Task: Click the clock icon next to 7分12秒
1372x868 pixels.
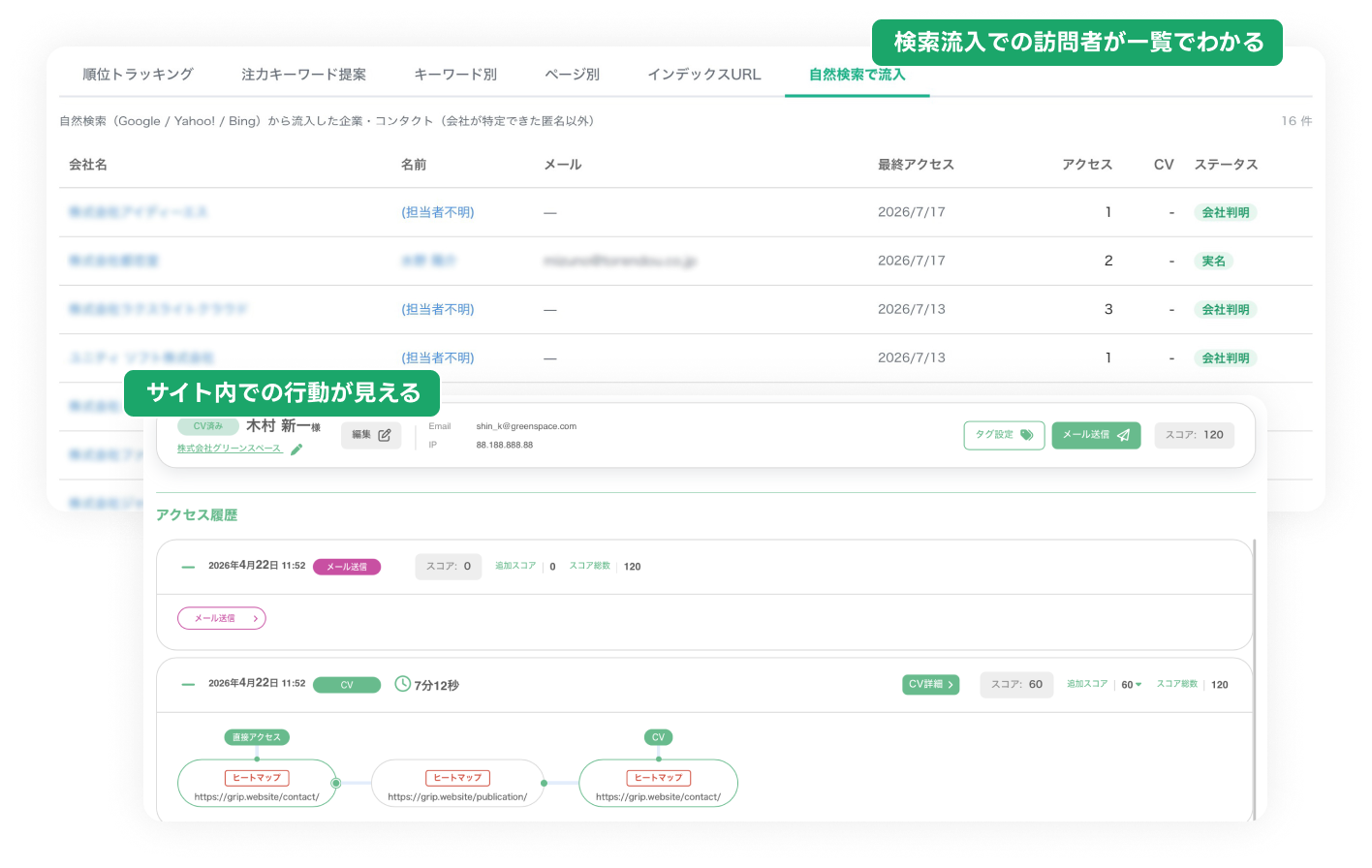Action: [403, 684]
